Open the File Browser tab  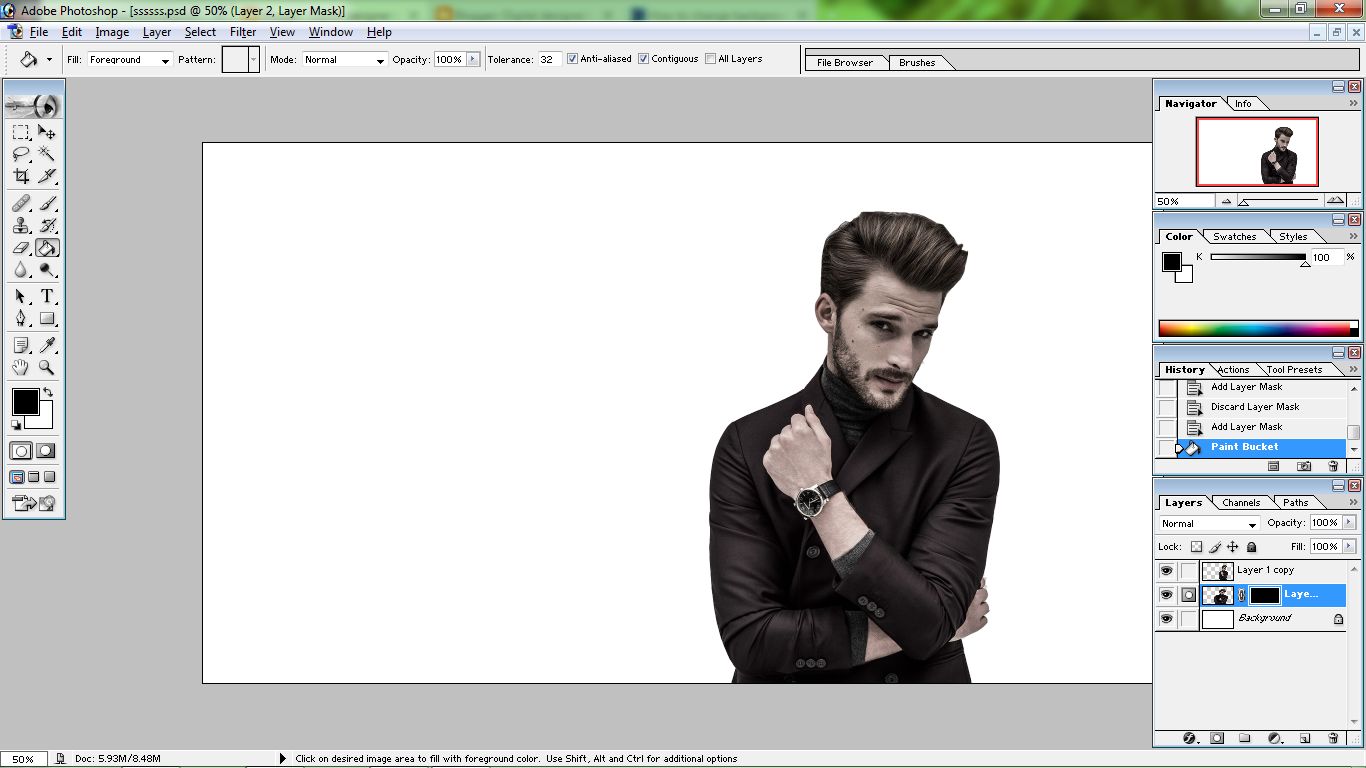click(845, 62)
